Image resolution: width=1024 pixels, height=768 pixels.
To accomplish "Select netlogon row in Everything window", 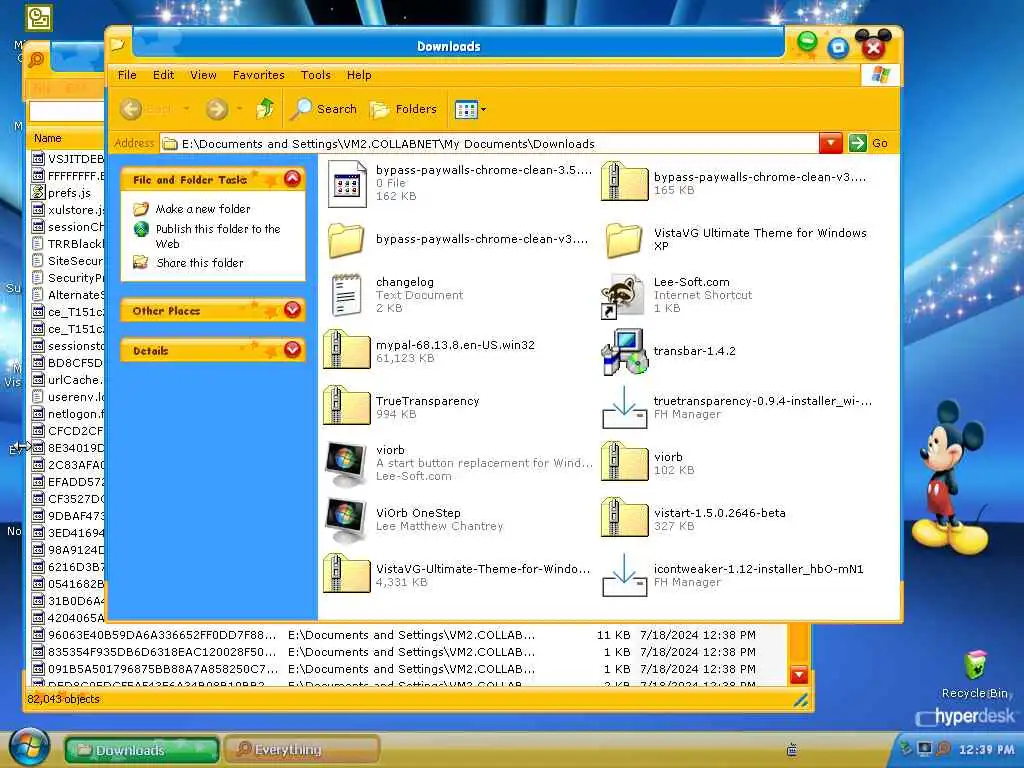I will click(68, 413).
